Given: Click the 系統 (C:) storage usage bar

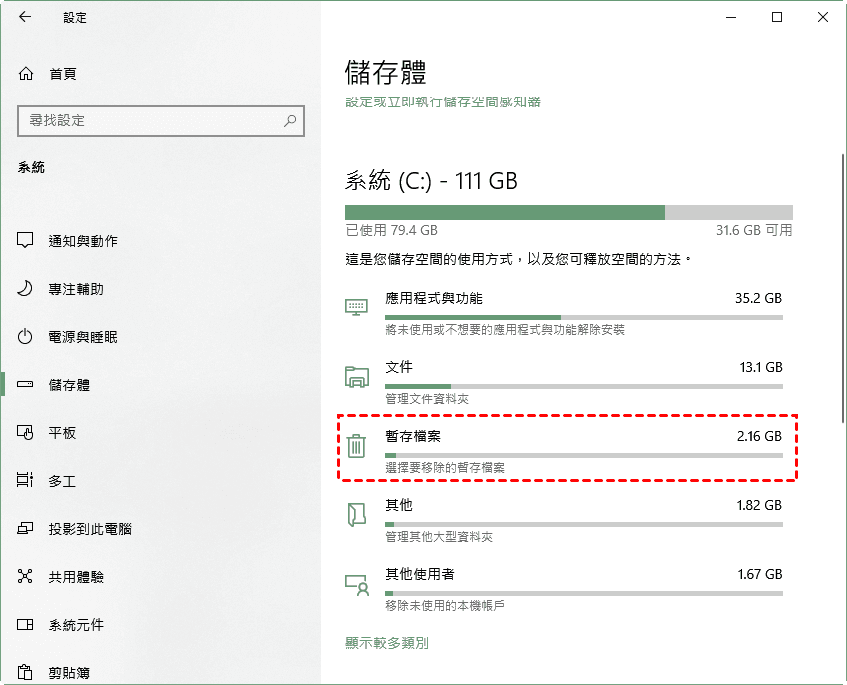Looking at the screenshot, I should point(568,212).
